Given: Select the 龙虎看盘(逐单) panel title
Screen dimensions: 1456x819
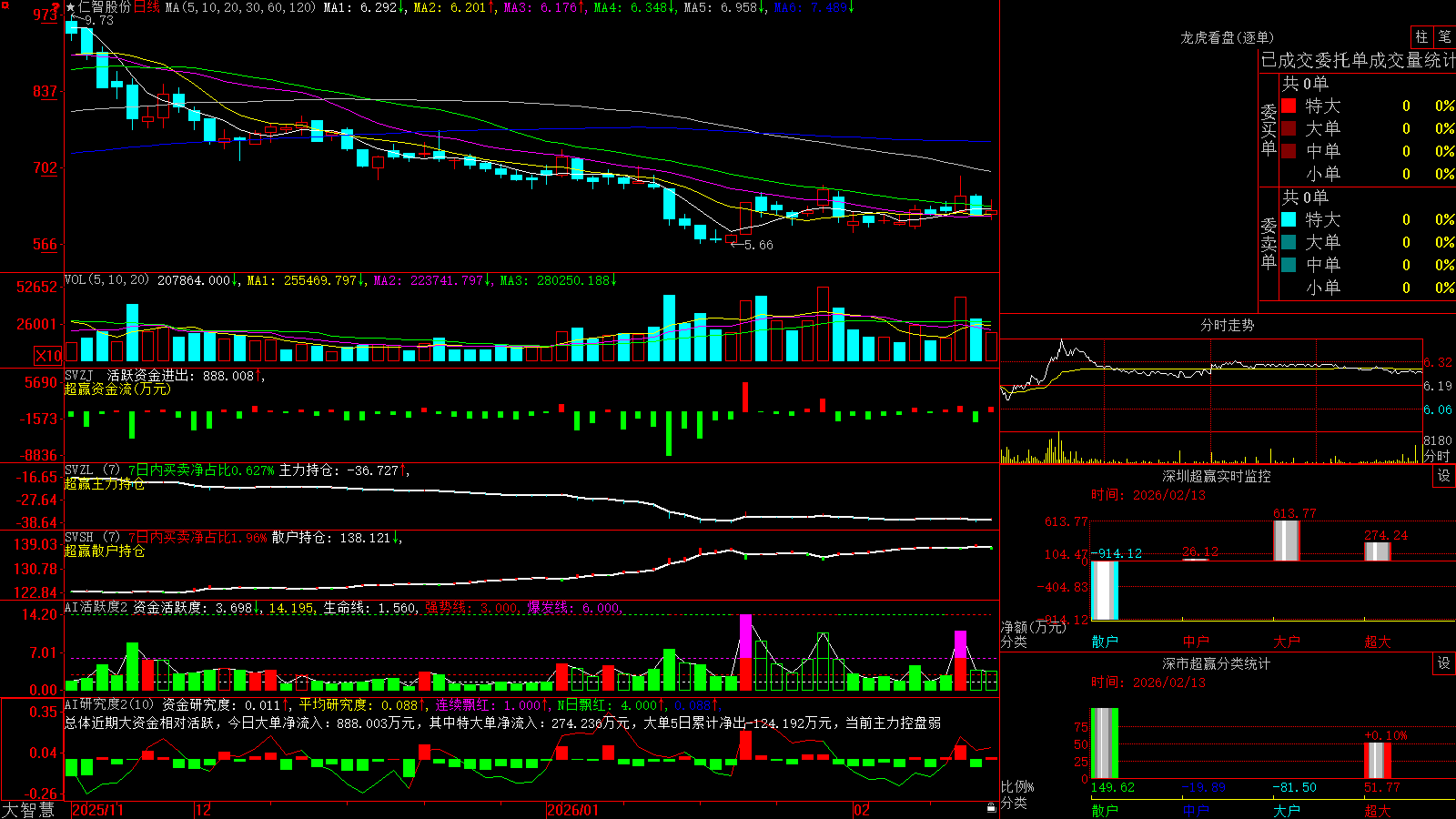Looking at the screenshot, I should [1227, 37].
